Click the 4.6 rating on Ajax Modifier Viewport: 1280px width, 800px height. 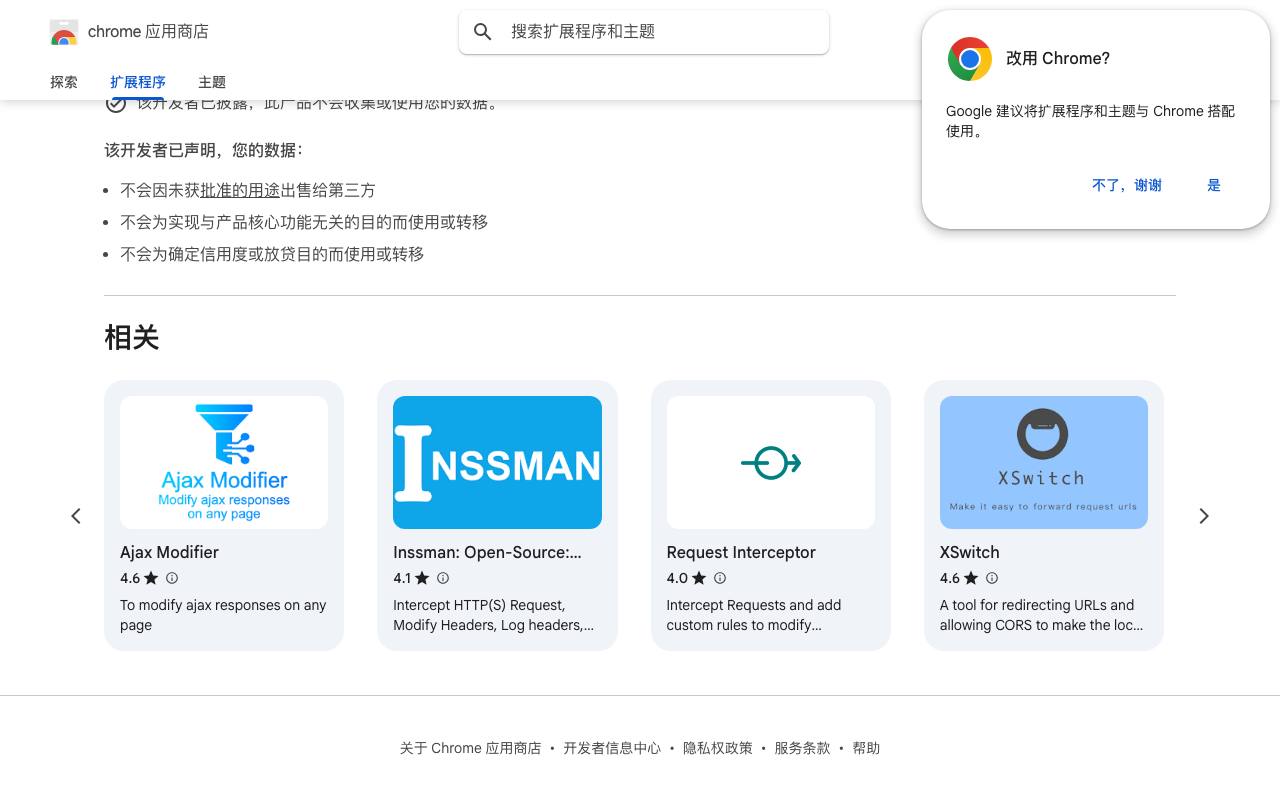coord(130,578)
